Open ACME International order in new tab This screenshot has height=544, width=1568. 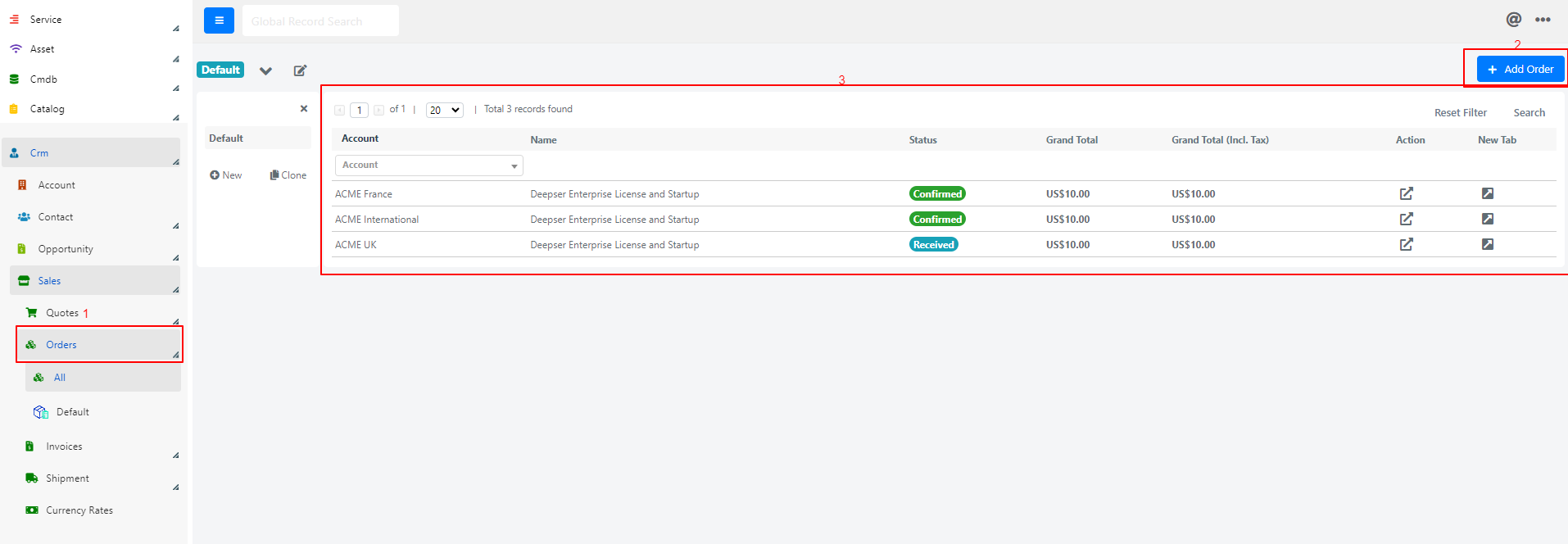click(1488, 220)
